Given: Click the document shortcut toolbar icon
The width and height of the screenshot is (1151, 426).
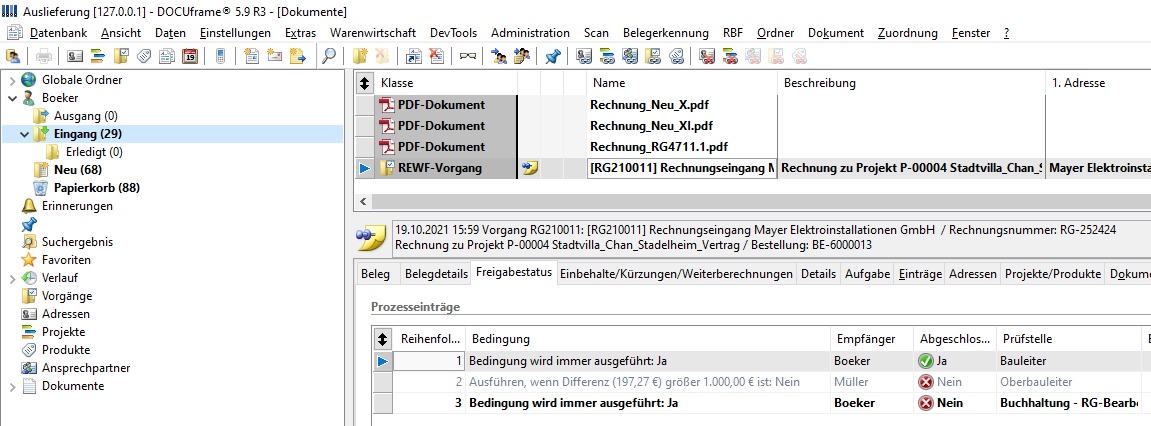Looking at the screenshot, I should pyautogui.click(x=413, y=56).
